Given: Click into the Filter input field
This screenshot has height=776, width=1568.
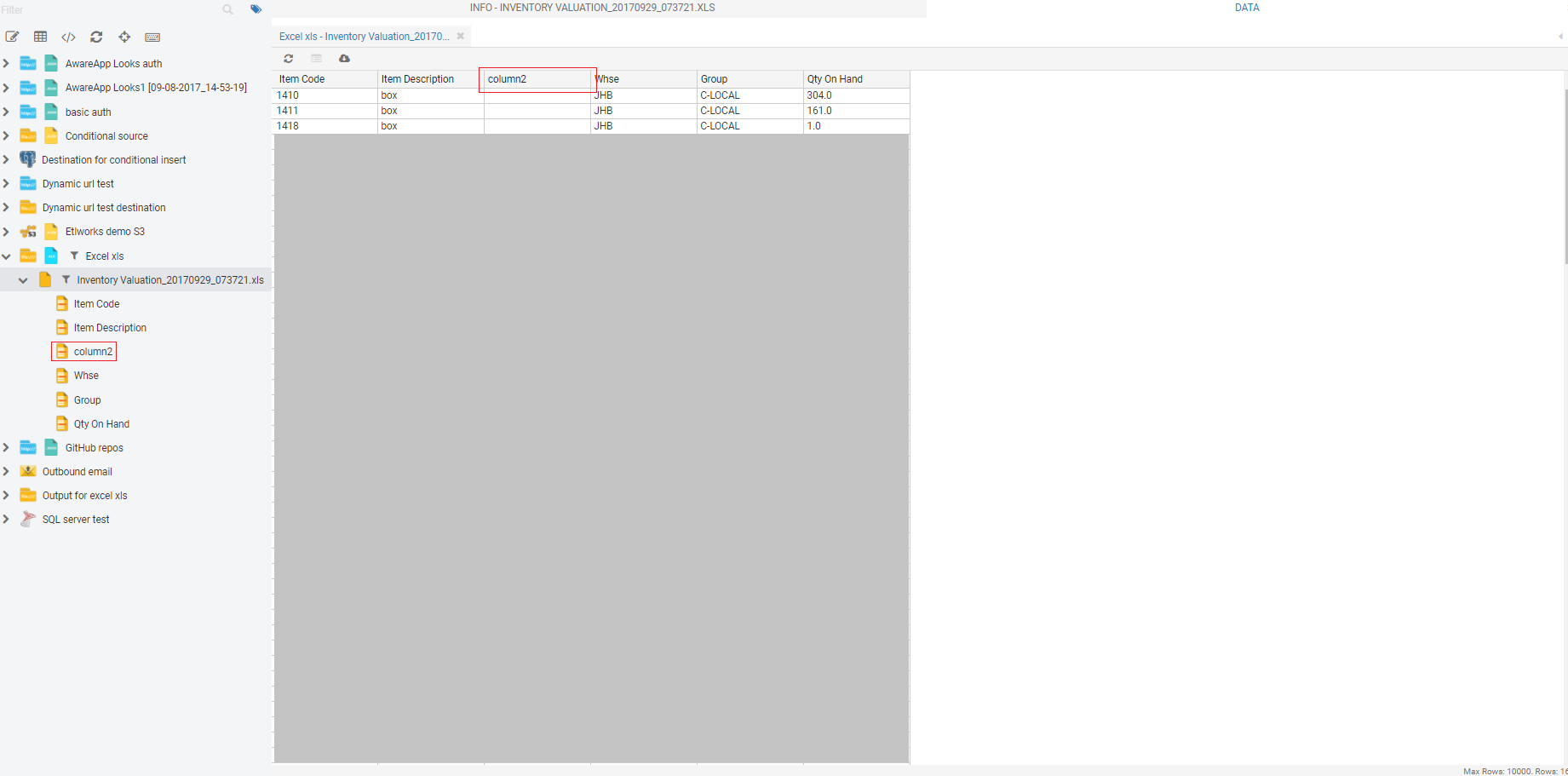Looking at the screenshot, I should tap(109, 9).
